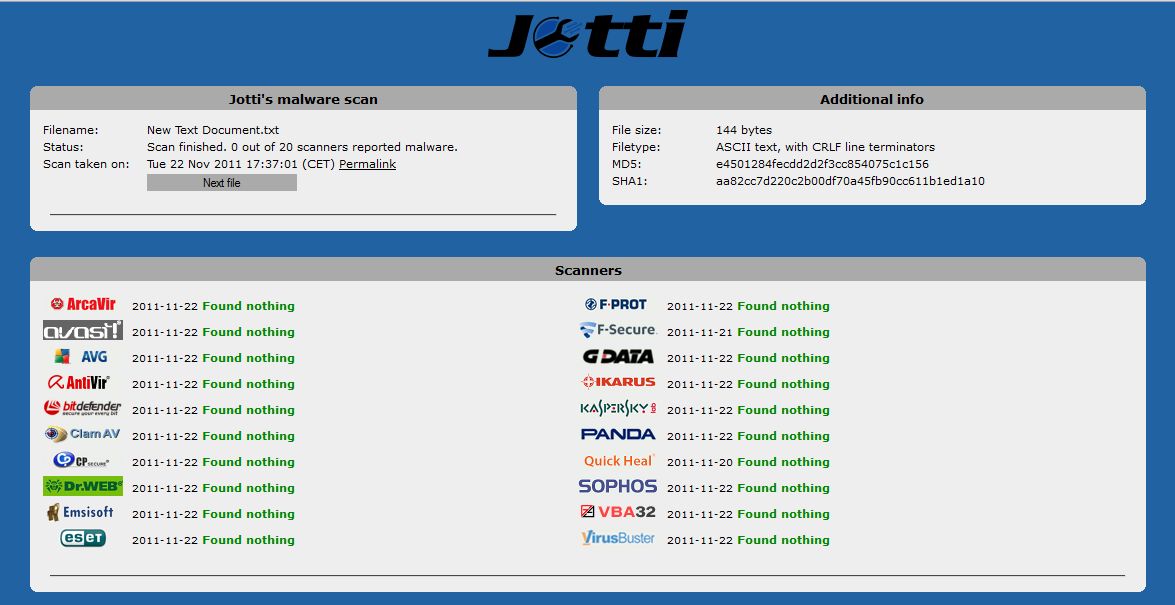Image resolution: width=1175 pixels, height=605 pixels.
Task: Click the VBA32 scanner logo
Action: pos(618,512)
